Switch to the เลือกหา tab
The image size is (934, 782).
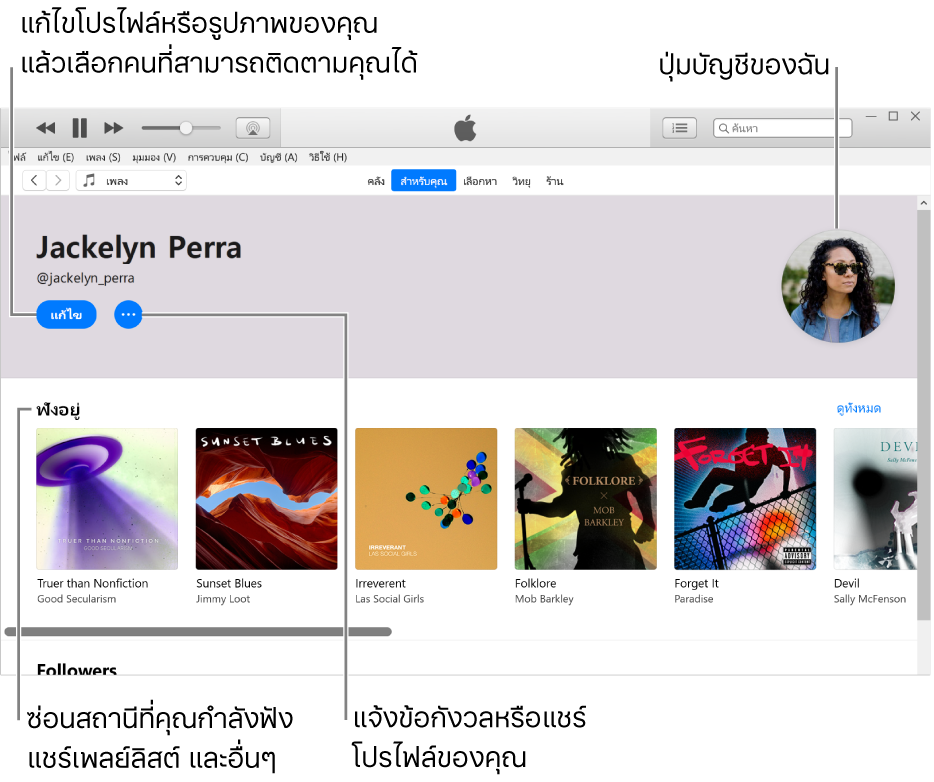coord(480,181)
